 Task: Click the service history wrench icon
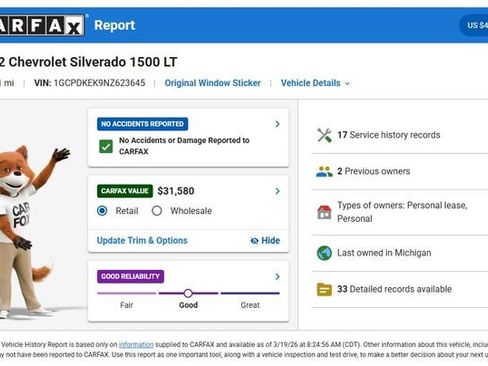324,135
